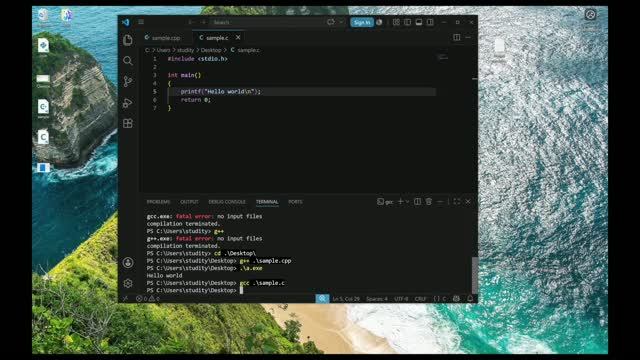Expand the dropdown next to the chat icon
Screen dimensions: 640x360
tap(341, 22)
